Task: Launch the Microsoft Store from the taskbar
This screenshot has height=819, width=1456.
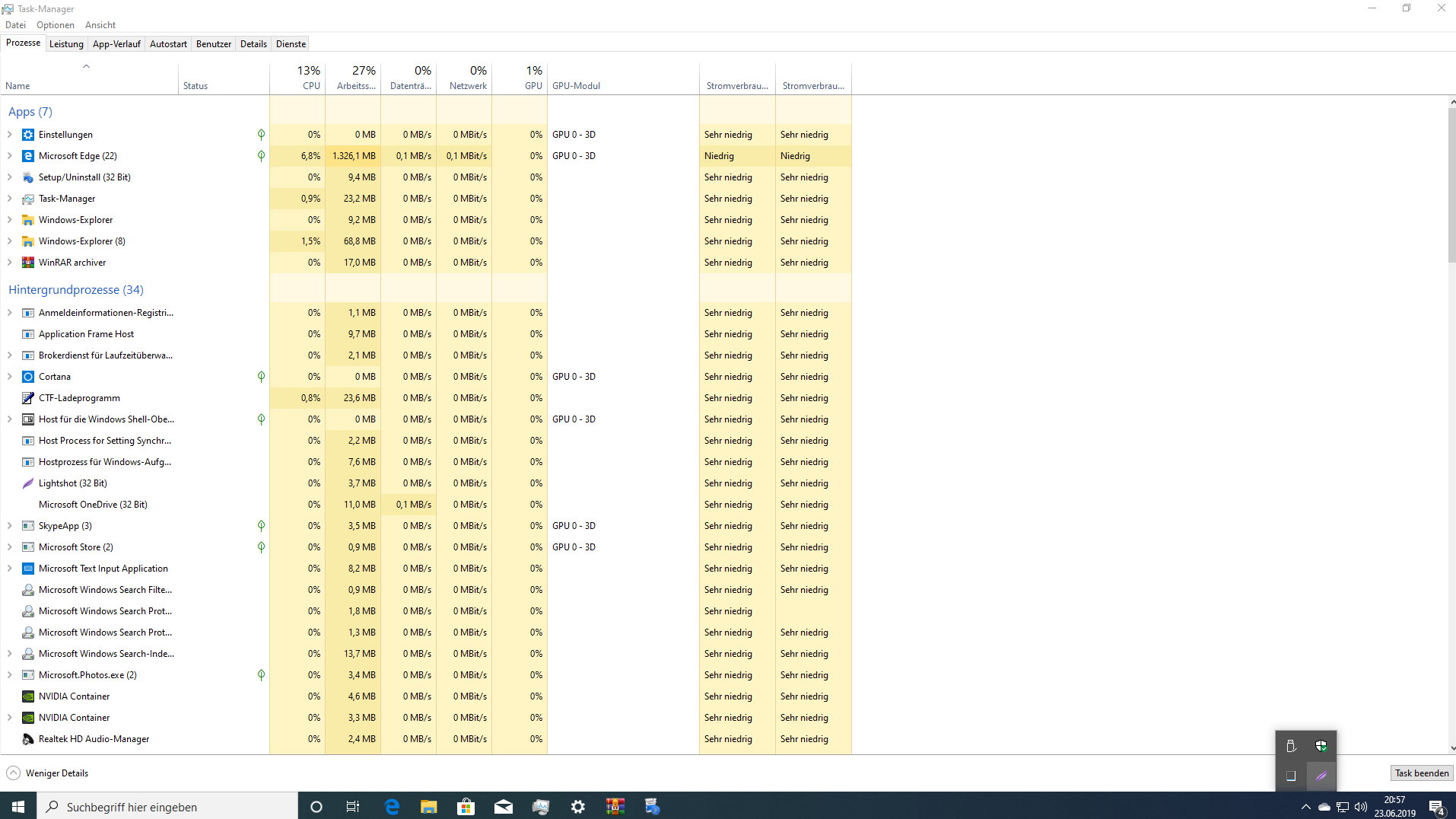Action: pos(466,807)
